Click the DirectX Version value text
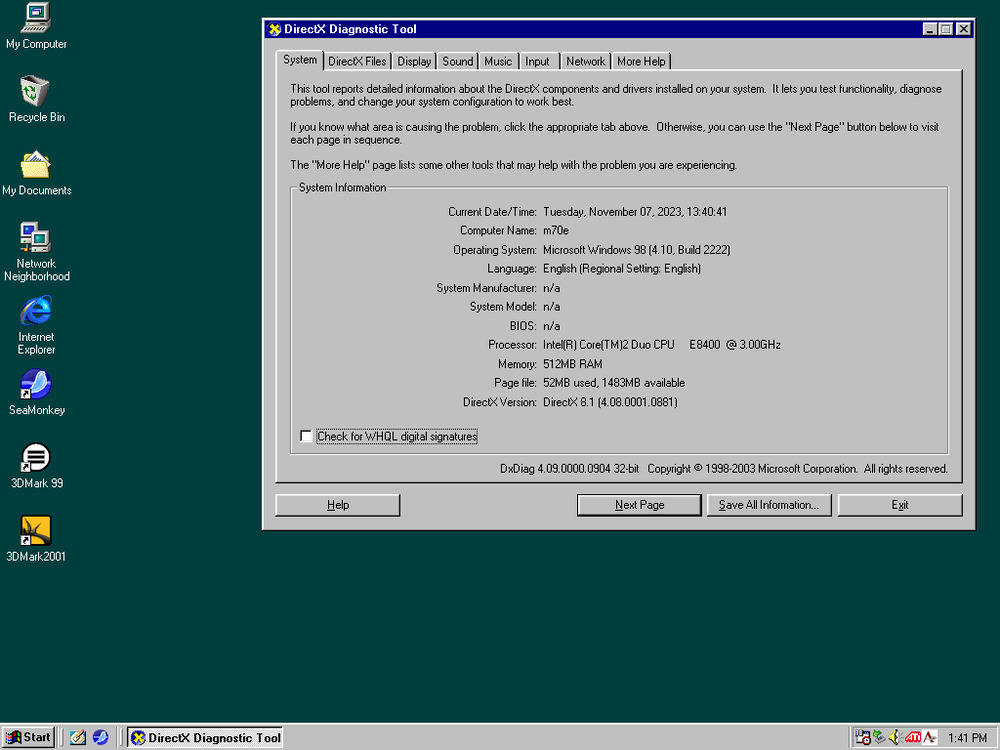This screenshot has width=1000, height=750. tap(610, 402)
